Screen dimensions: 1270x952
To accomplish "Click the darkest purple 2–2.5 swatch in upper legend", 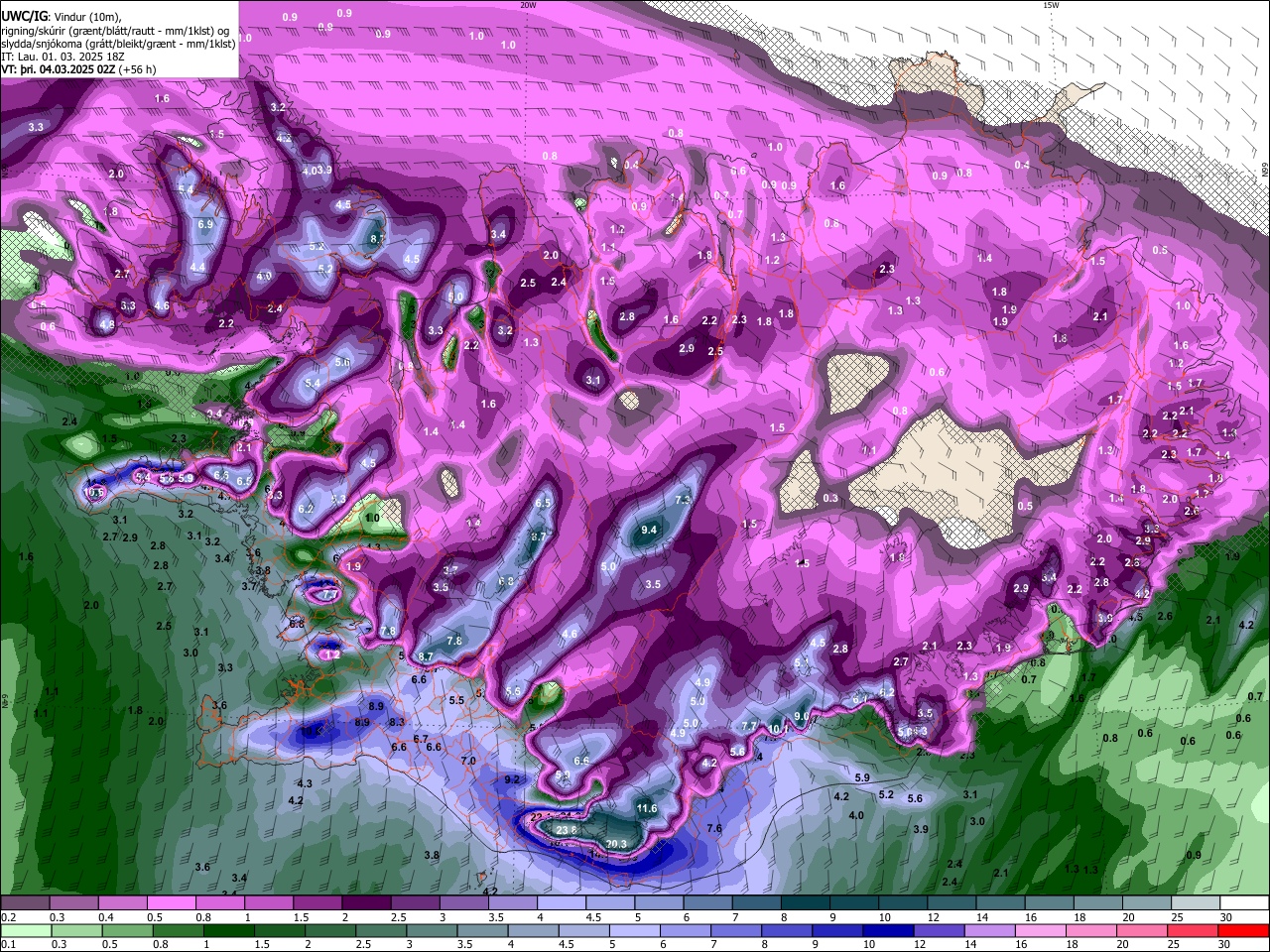I will click(x=366, y=903).
